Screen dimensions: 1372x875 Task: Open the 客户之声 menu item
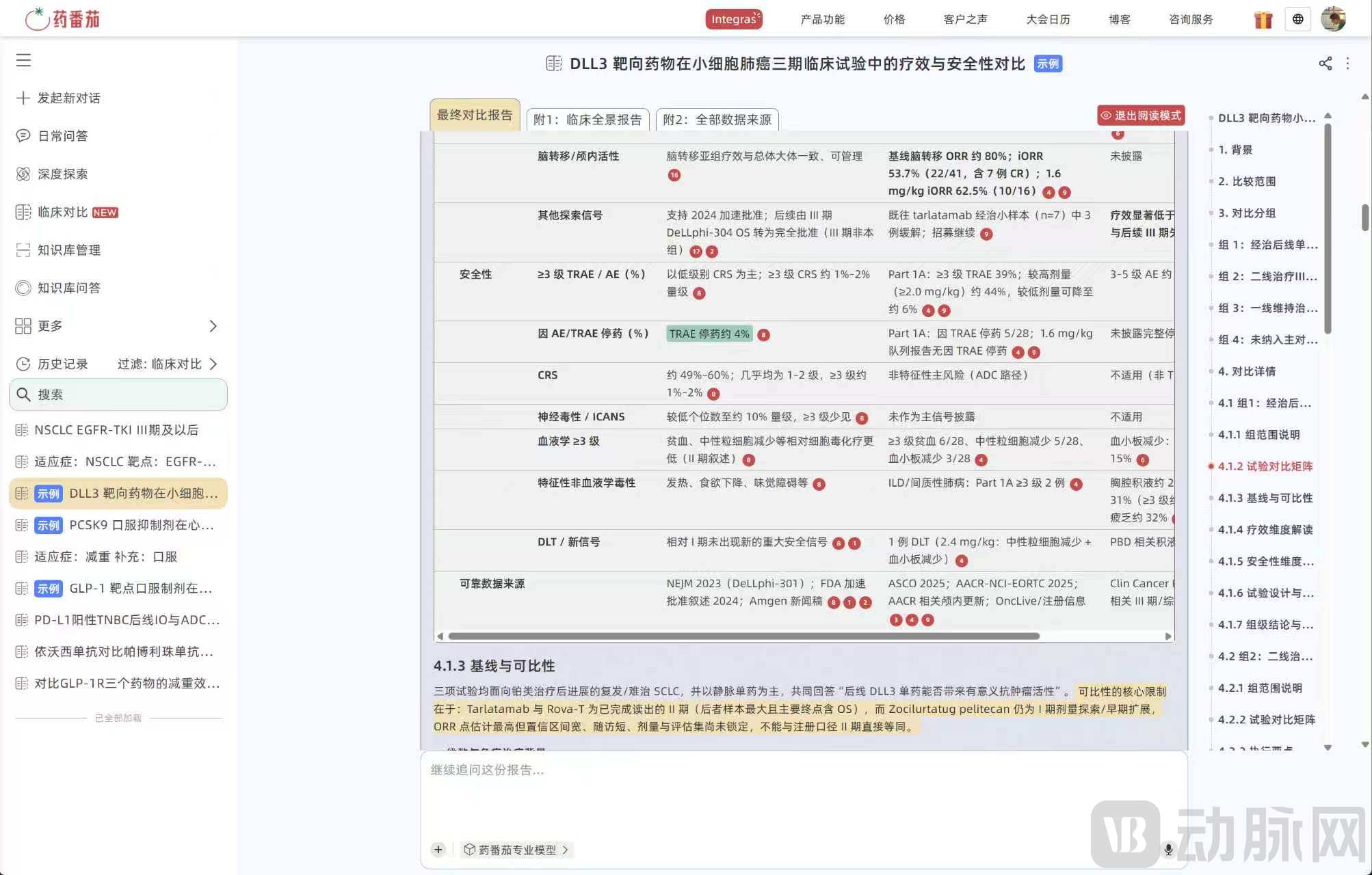[965, 19]
